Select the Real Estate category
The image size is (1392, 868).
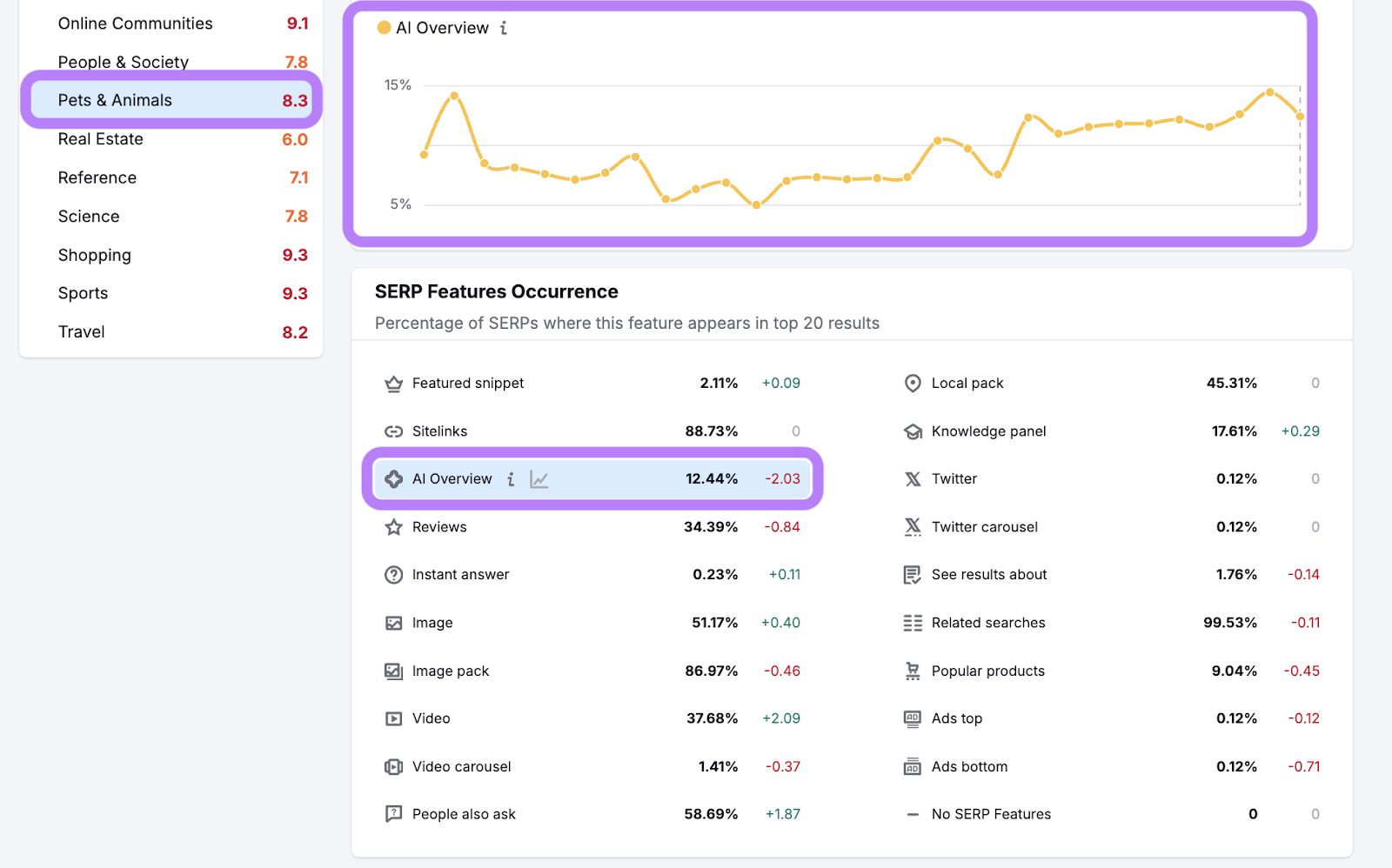[x=101, y=139]
